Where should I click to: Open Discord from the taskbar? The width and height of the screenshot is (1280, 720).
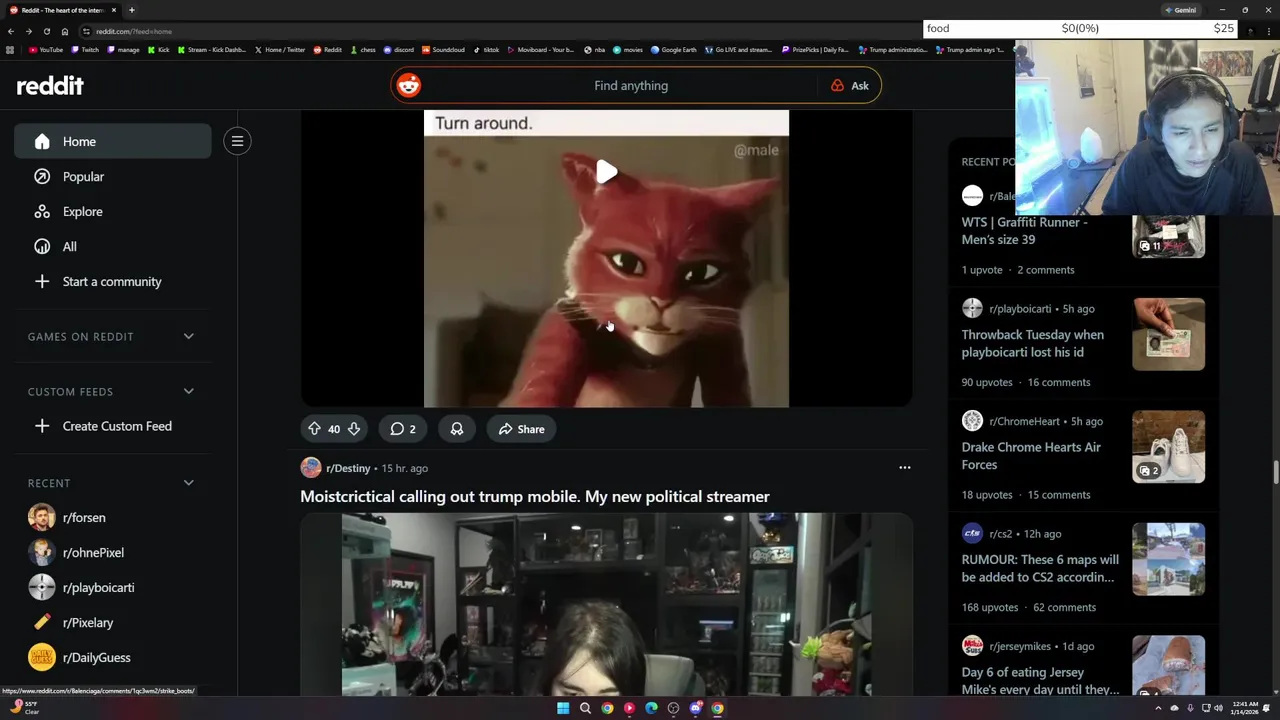click(x=695, y=708)
